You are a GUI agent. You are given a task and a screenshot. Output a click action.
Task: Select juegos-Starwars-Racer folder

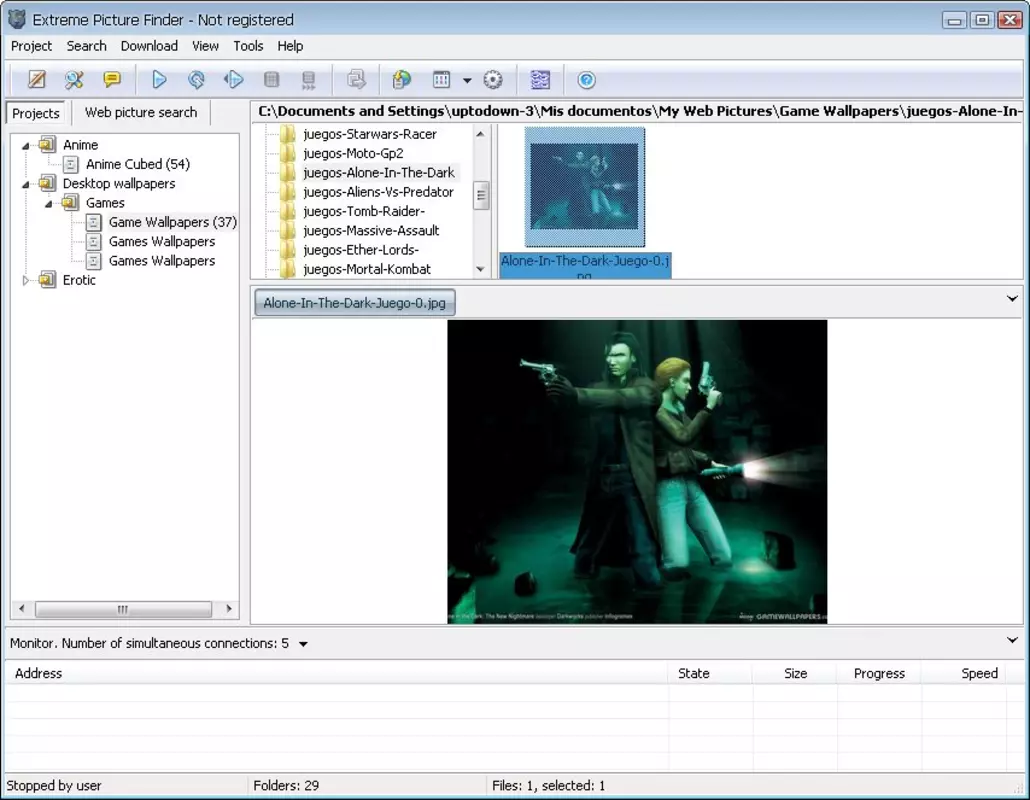click(x=370, y=134)
